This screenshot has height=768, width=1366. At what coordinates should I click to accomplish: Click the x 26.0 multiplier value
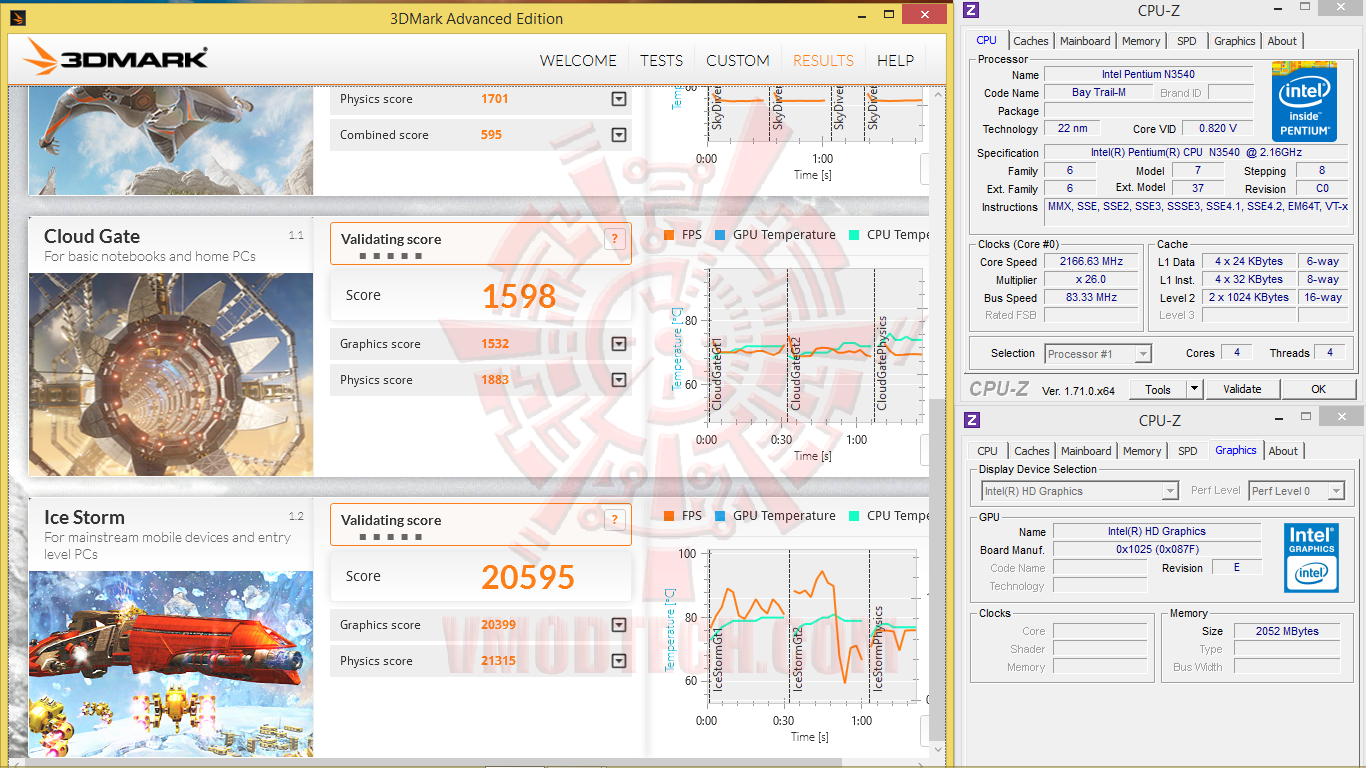point(1091,279)
